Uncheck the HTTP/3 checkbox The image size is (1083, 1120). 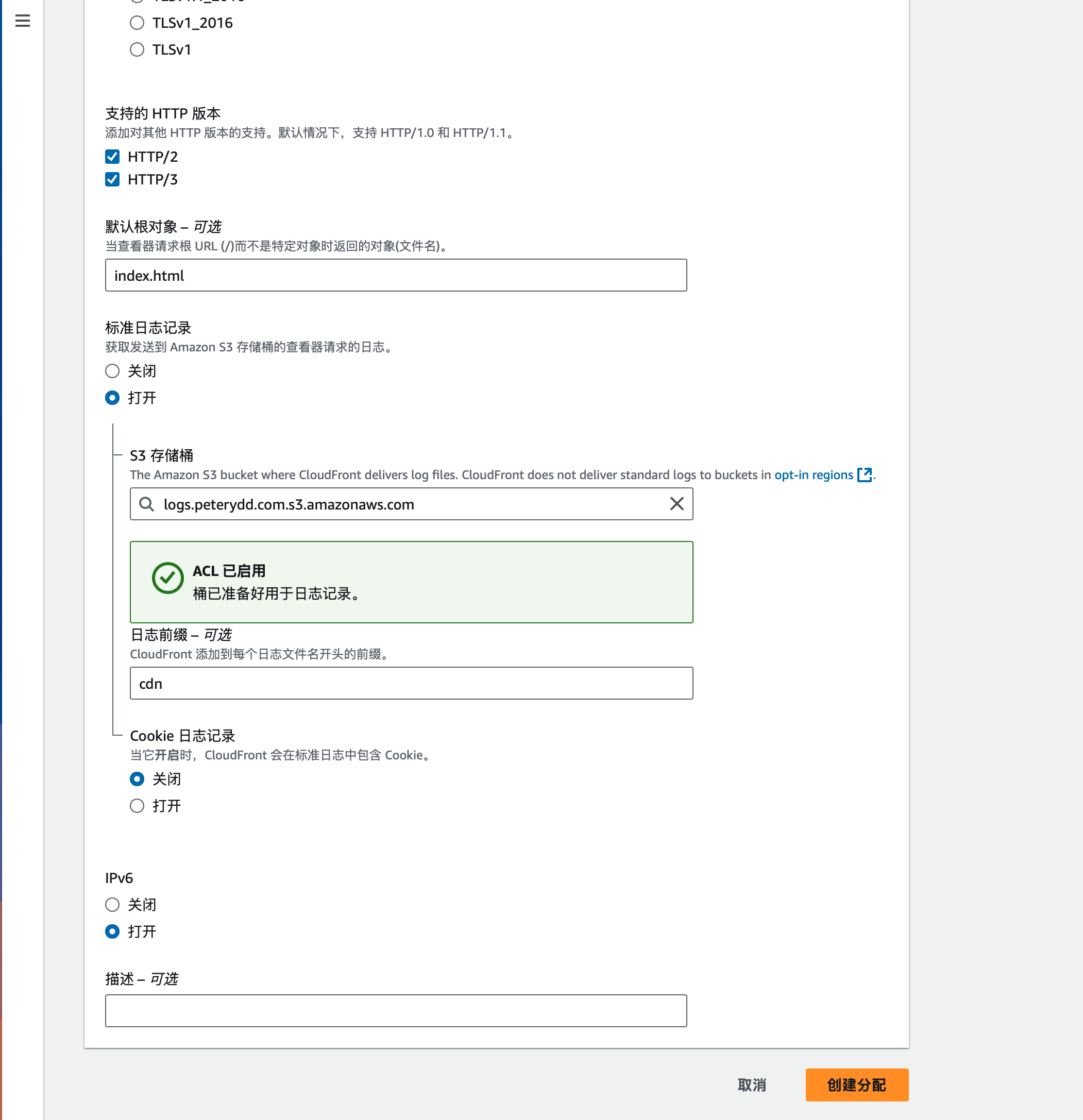[113, 179]
